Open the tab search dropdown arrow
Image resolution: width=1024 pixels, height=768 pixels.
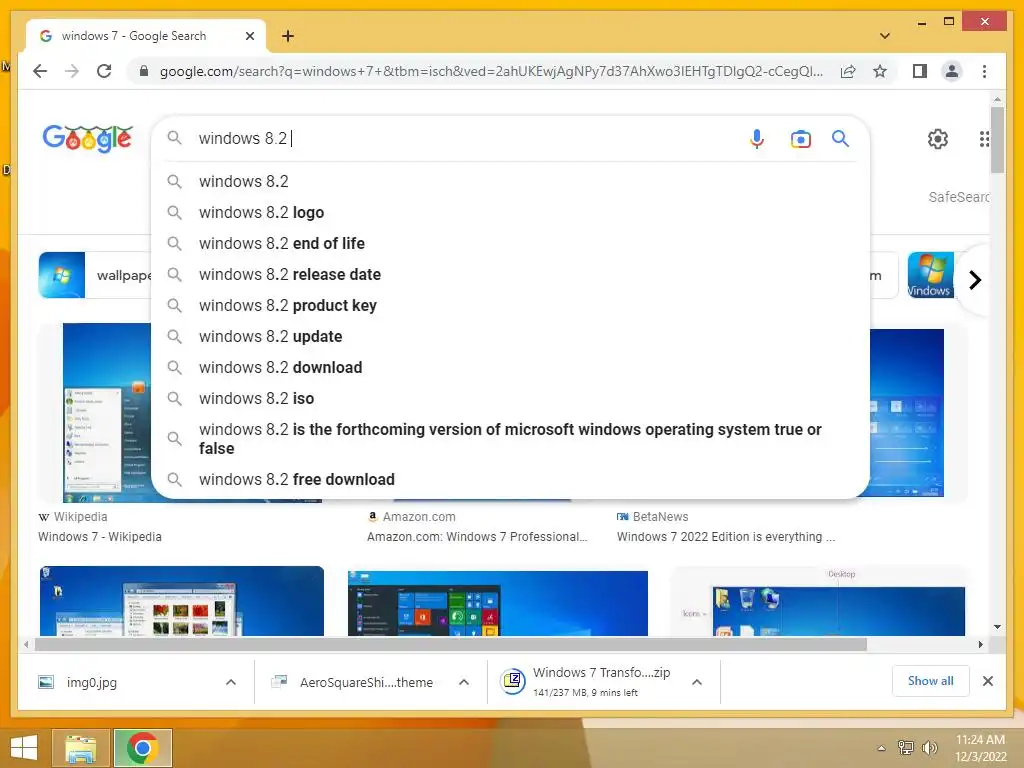(x=885, y=36)
